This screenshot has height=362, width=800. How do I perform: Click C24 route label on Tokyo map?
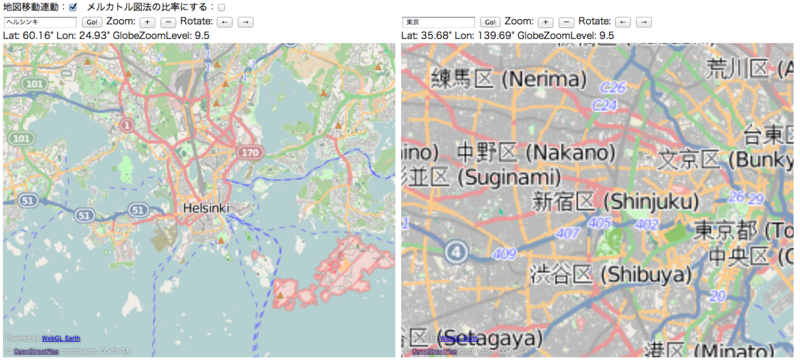click(606, 105)
